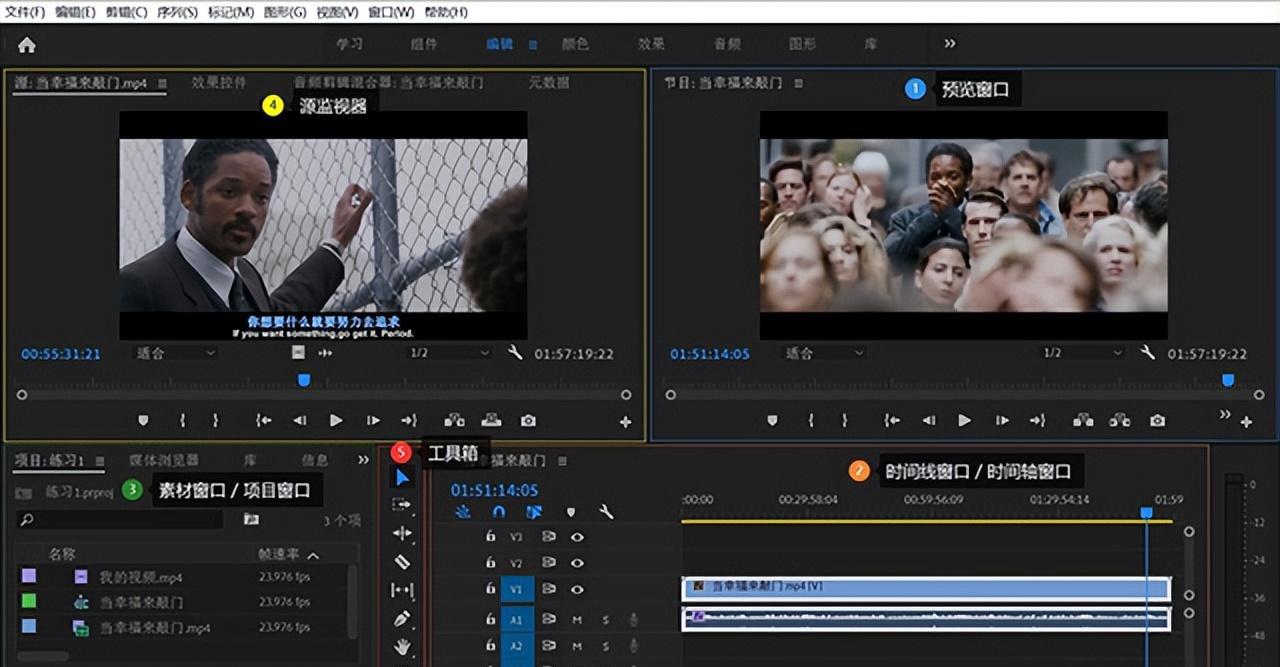
Task: Open Program Monitor wrench settings
Action: (1148, 353)
